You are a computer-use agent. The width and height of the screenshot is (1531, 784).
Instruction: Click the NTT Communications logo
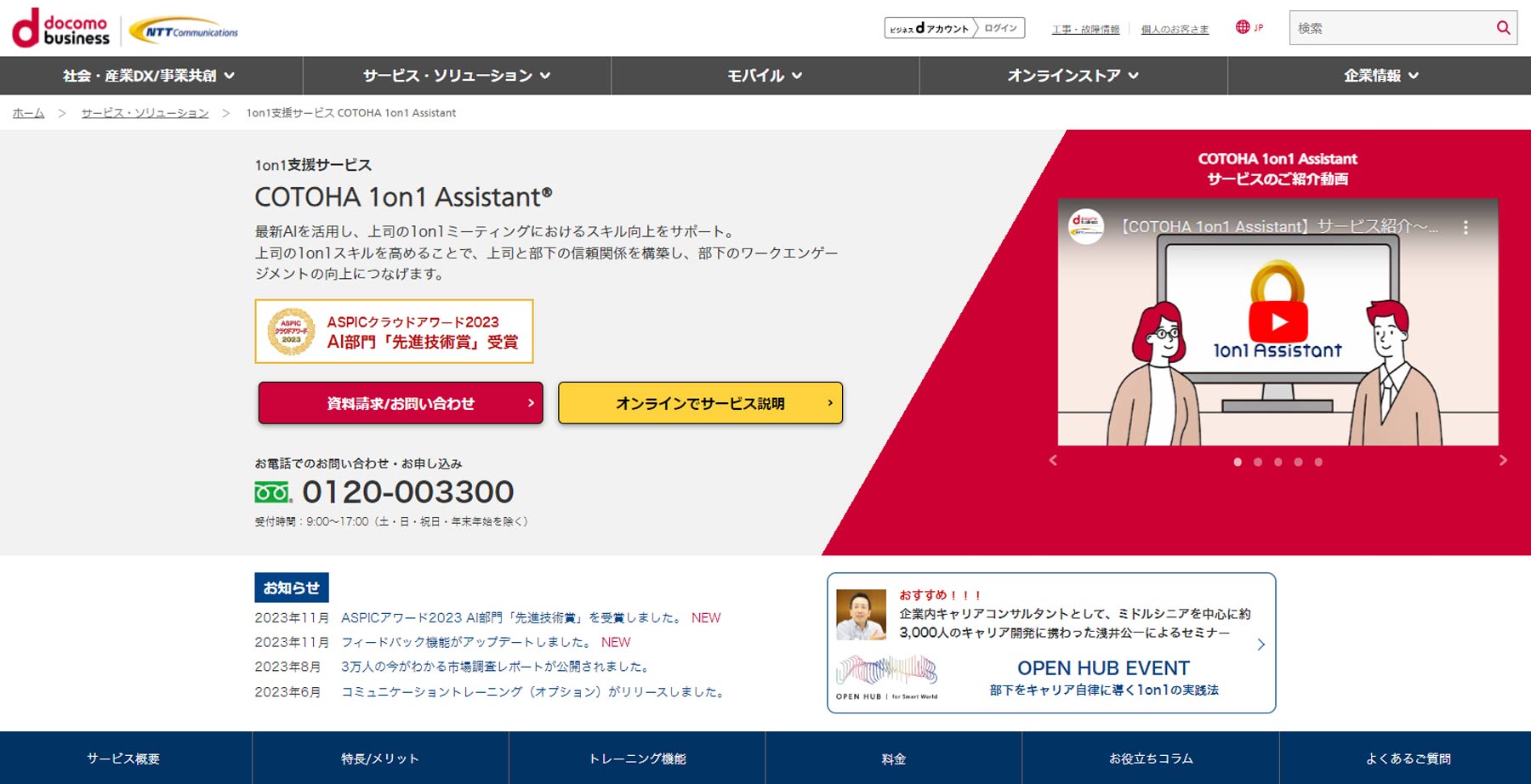pyautogui.click(x=184, y=31)
